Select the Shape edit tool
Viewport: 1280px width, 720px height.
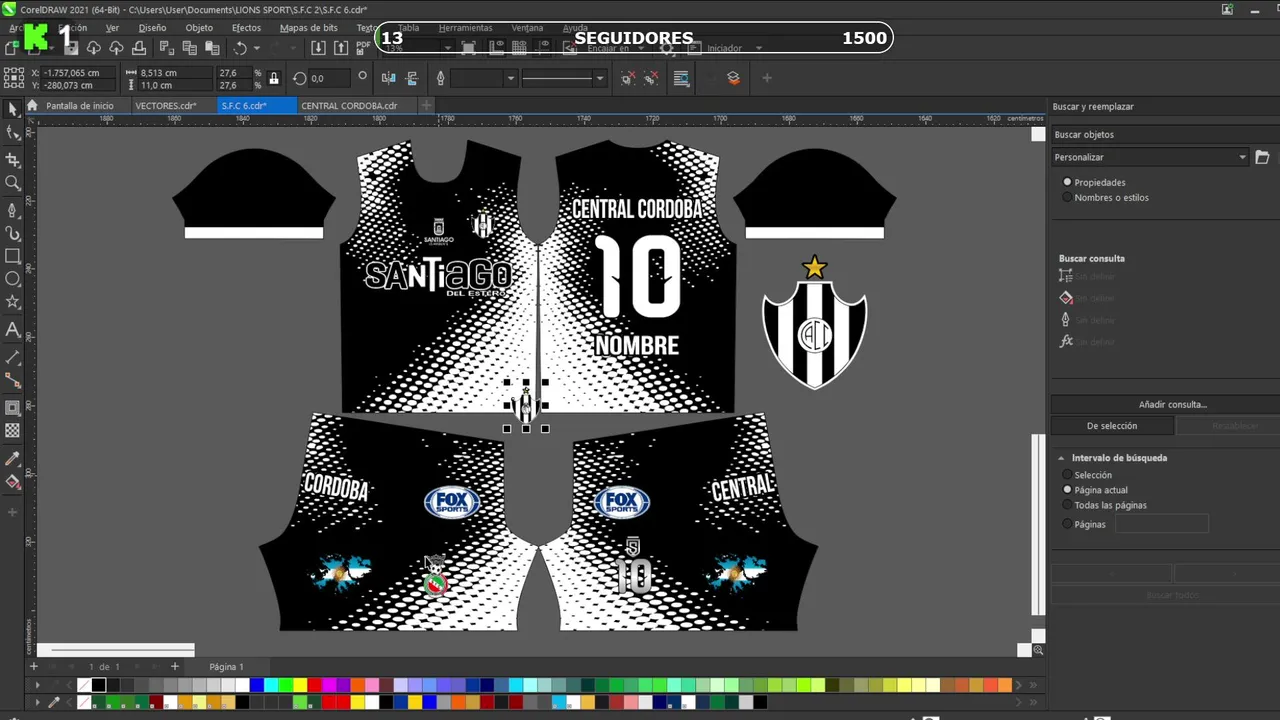tap(12, 133)
